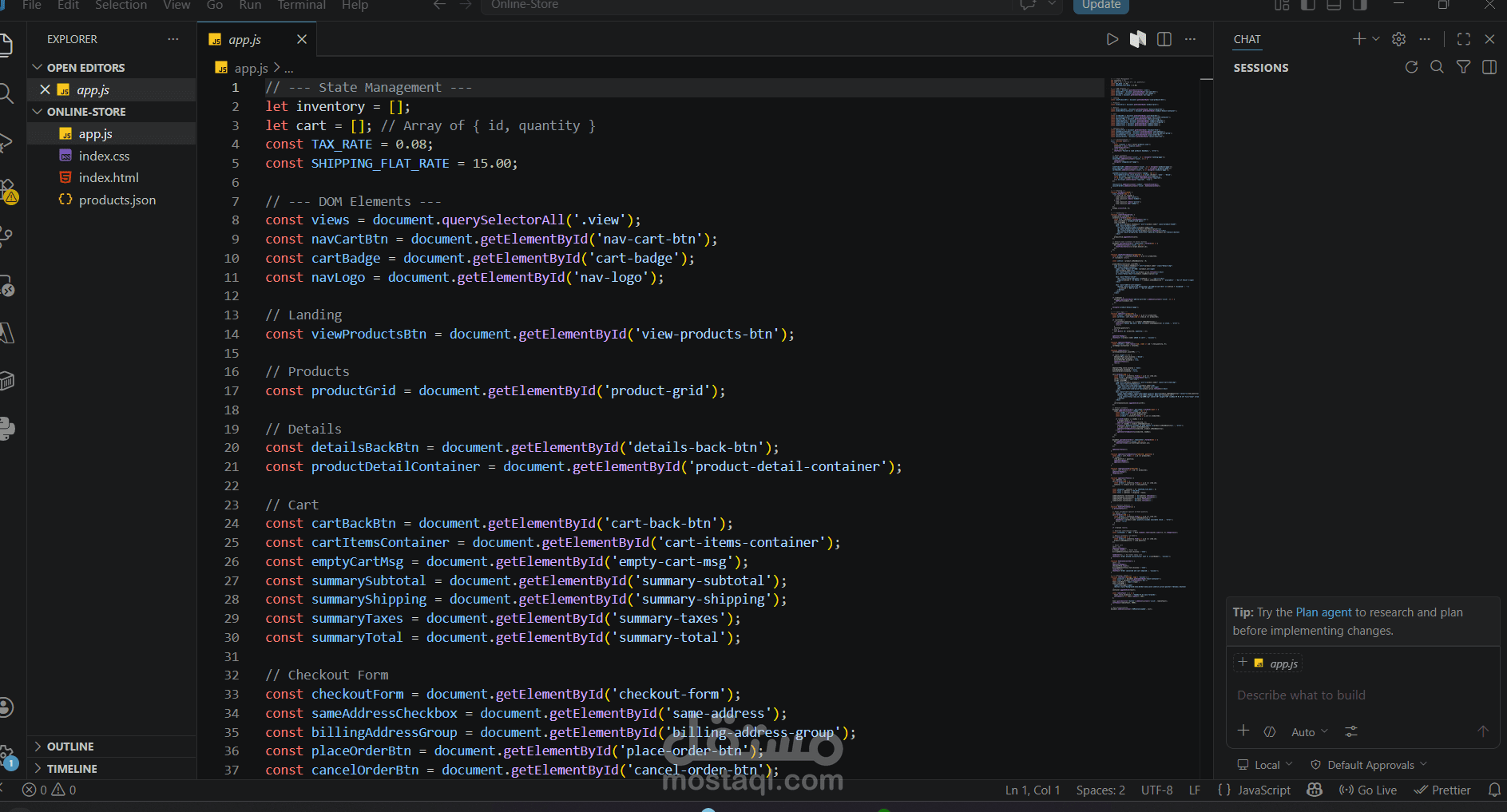Refresh the chat sessions list
The image size is (1507, 812).
pyautogui.click(x=1411, y=67)
